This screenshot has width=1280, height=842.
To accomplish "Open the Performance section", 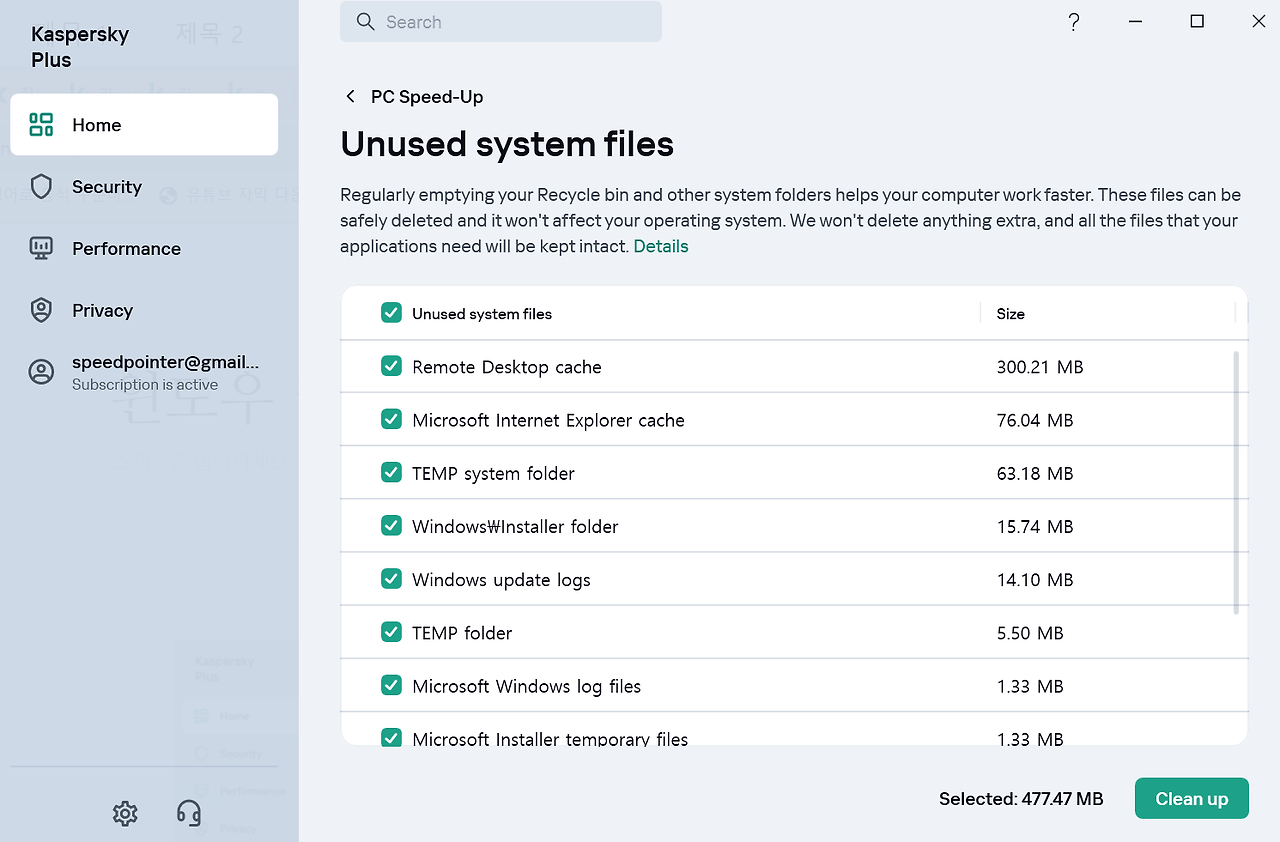I will point(144,249).
